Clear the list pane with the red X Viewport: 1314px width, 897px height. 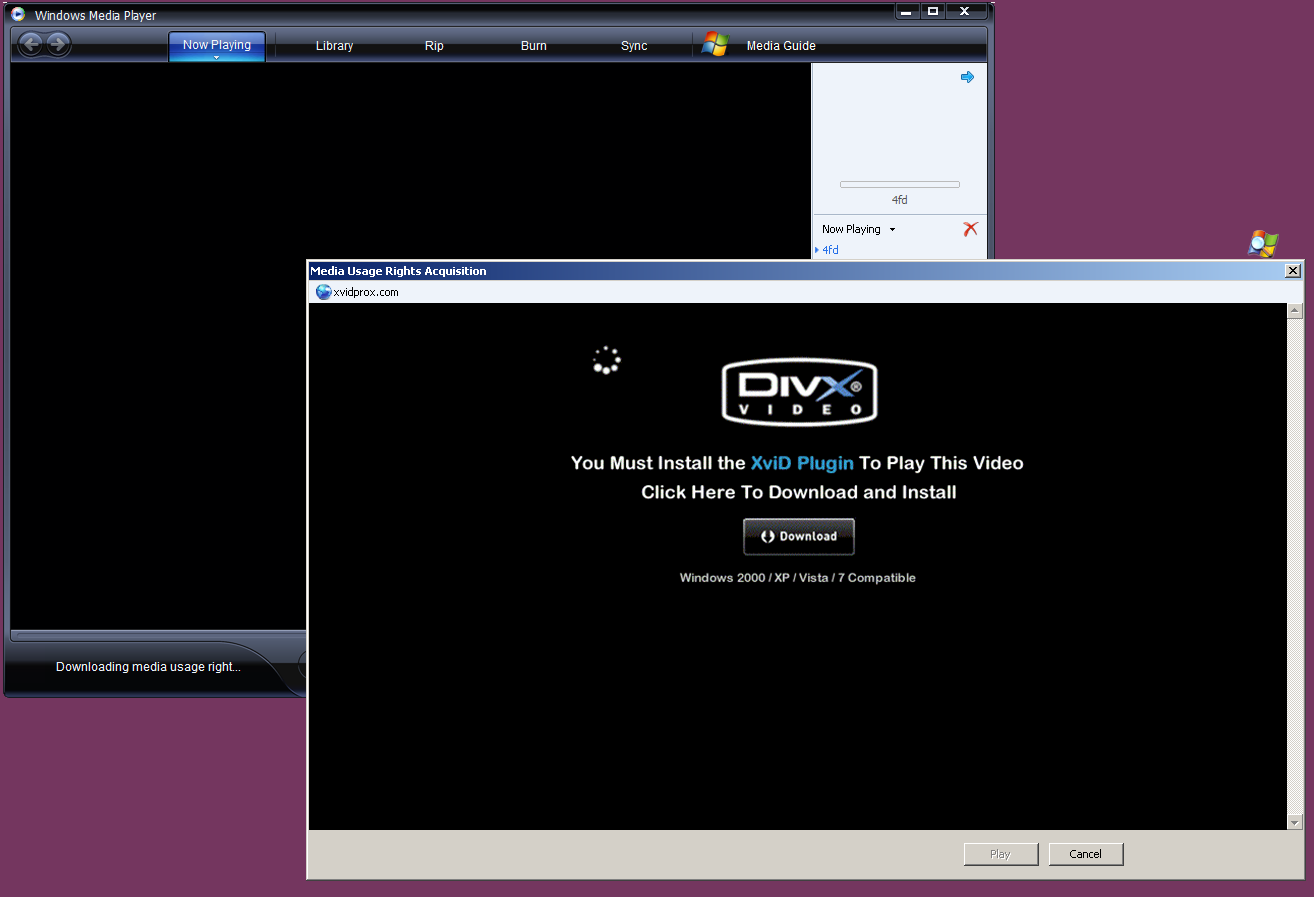pyautogui.click(x=970, y=229)
